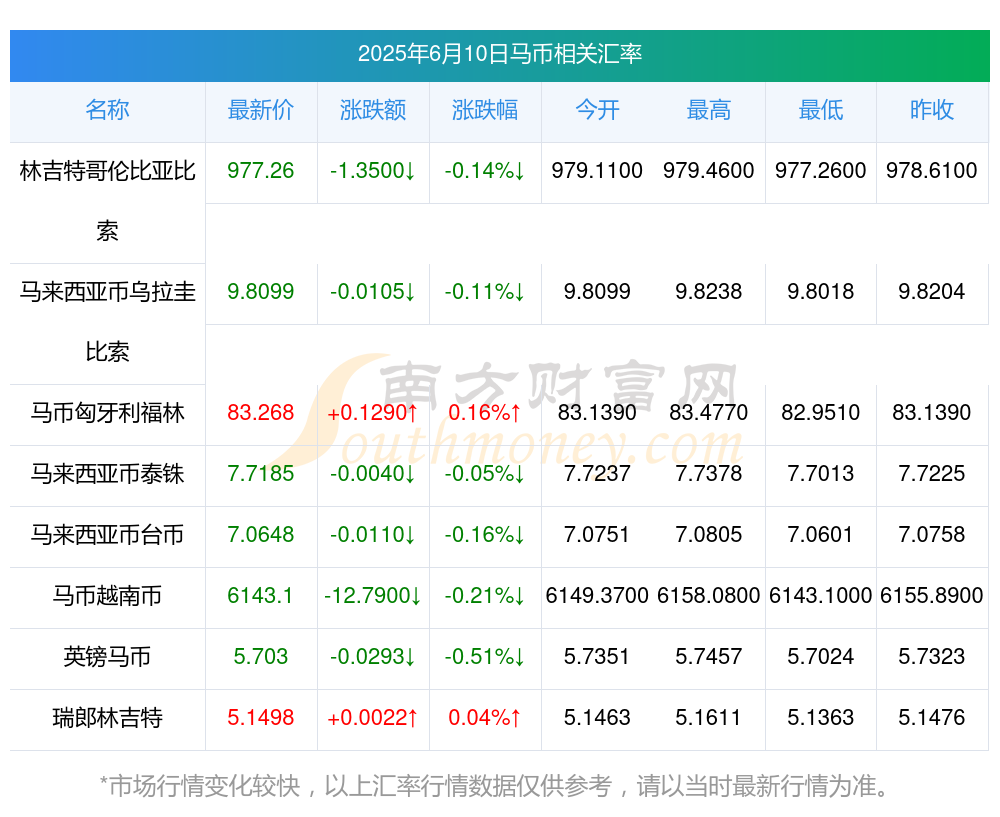Viewport: 1000px width, 817px height.
Task: Click previous close 9.8204
Action: 932,292
